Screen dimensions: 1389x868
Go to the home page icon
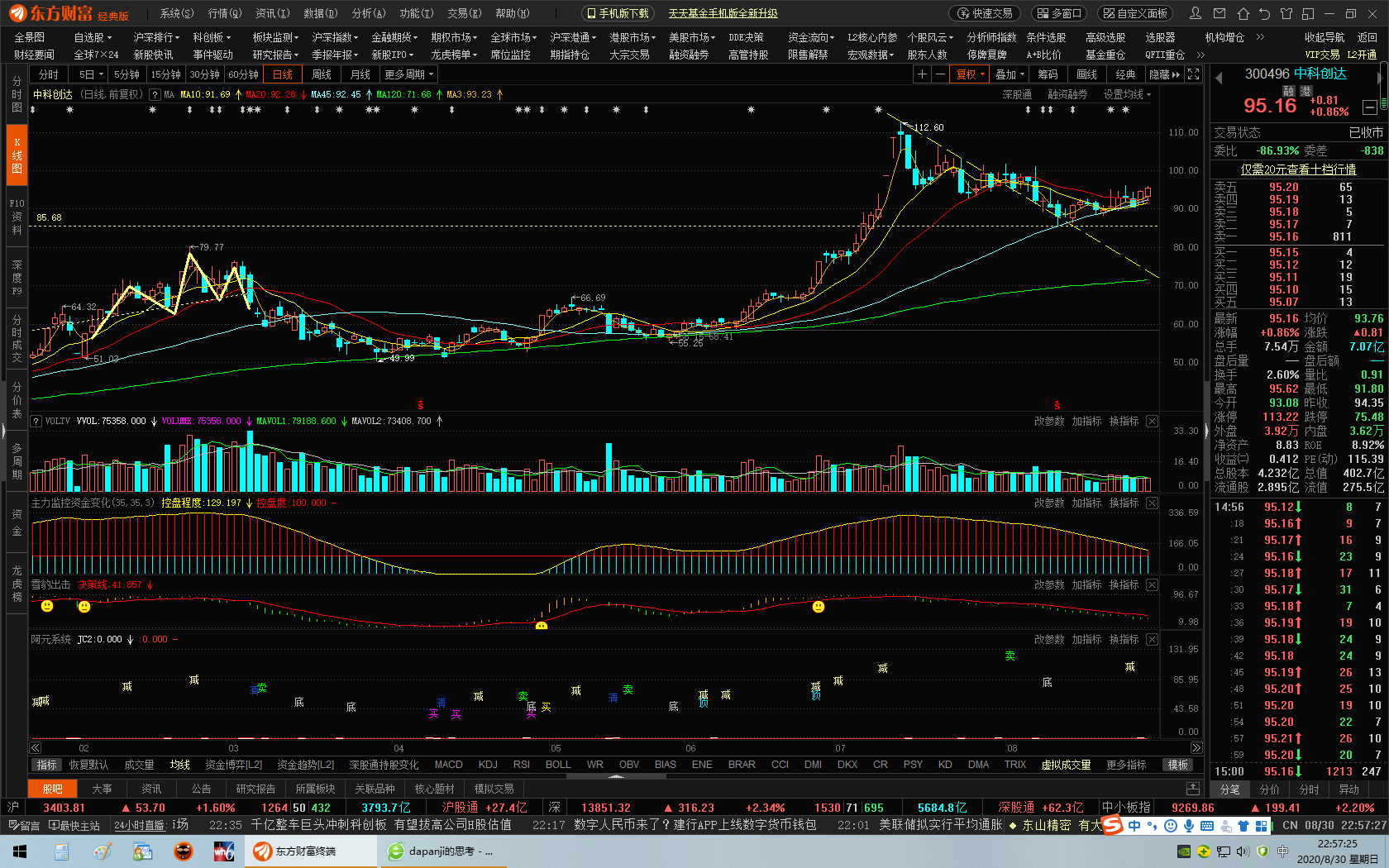point(1243,13)
